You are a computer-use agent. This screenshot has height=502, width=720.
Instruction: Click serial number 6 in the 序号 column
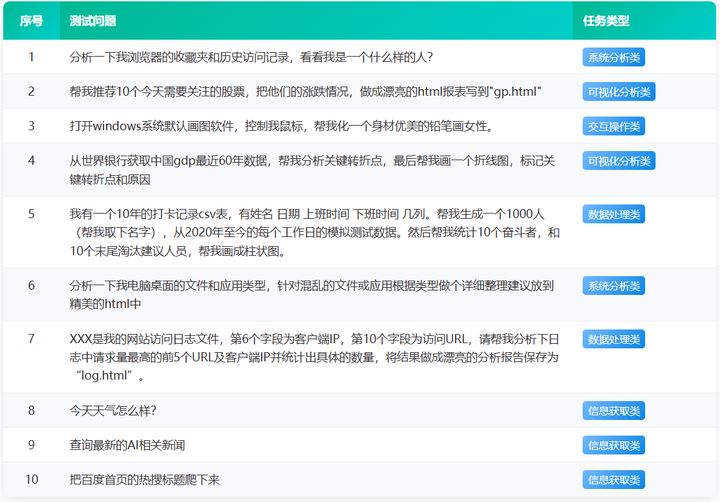tap(31, 285)
